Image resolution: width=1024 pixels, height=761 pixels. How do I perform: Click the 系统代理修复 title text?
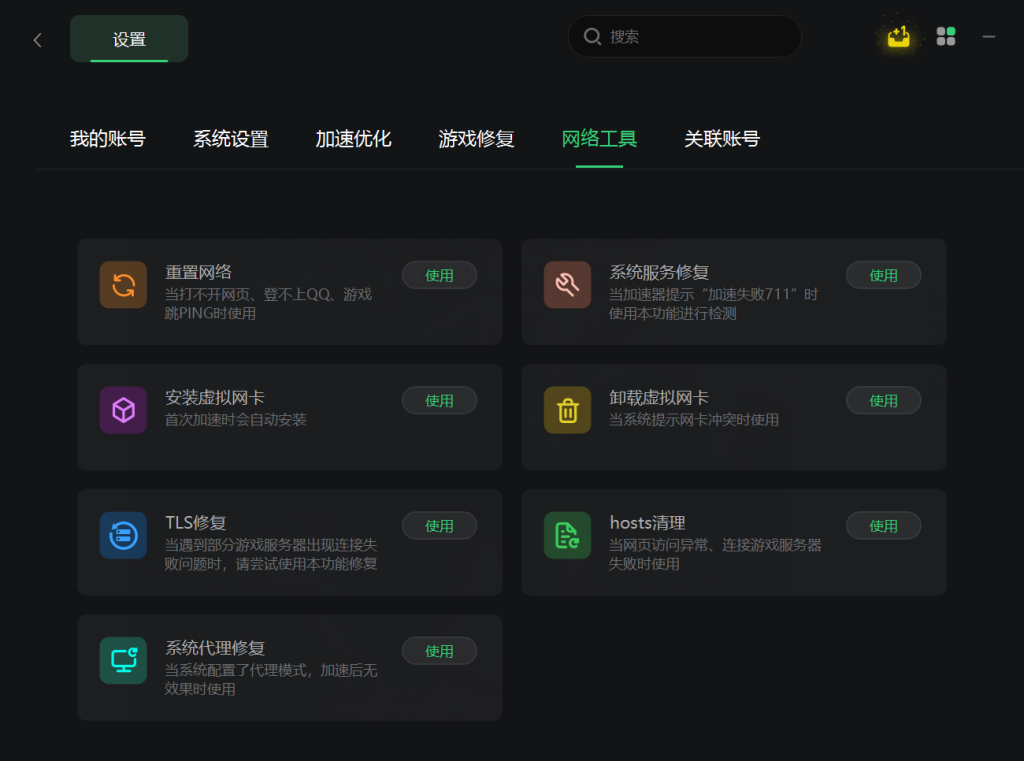(214, 647)
